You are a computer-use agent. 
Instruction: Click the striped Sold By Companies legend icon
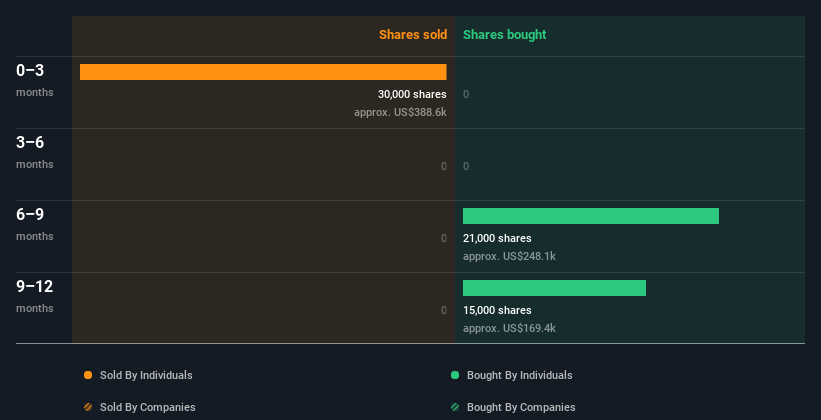(88, 407)
